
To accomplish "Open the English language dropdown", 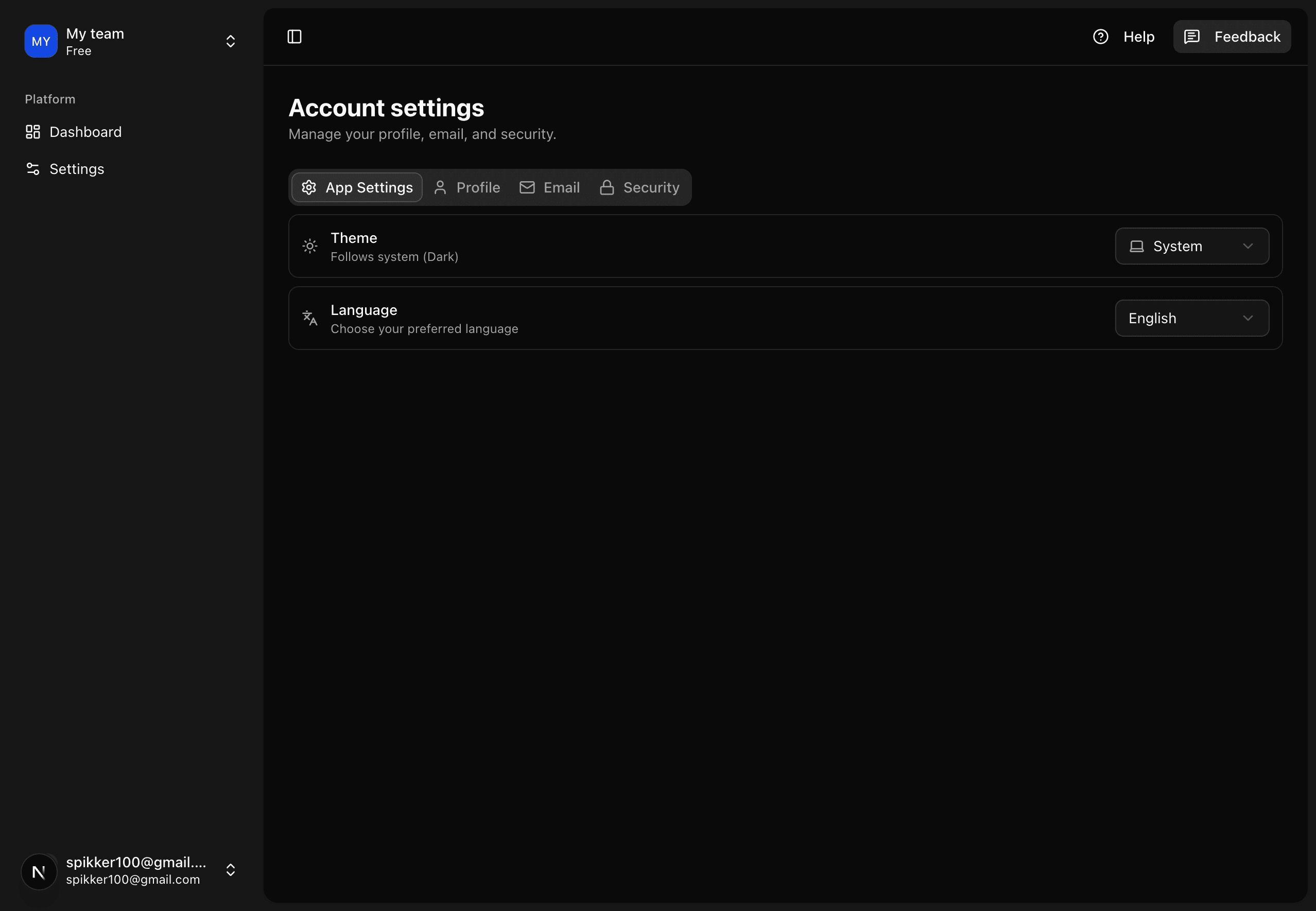I will tap(1191, 318).
